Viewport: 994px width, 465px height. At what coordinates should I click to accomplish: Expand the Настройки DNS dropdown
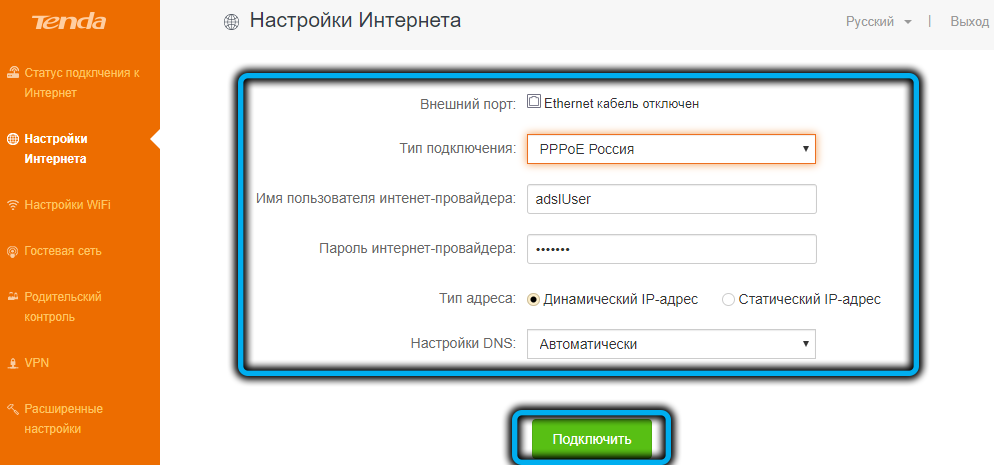coord(671,344)
